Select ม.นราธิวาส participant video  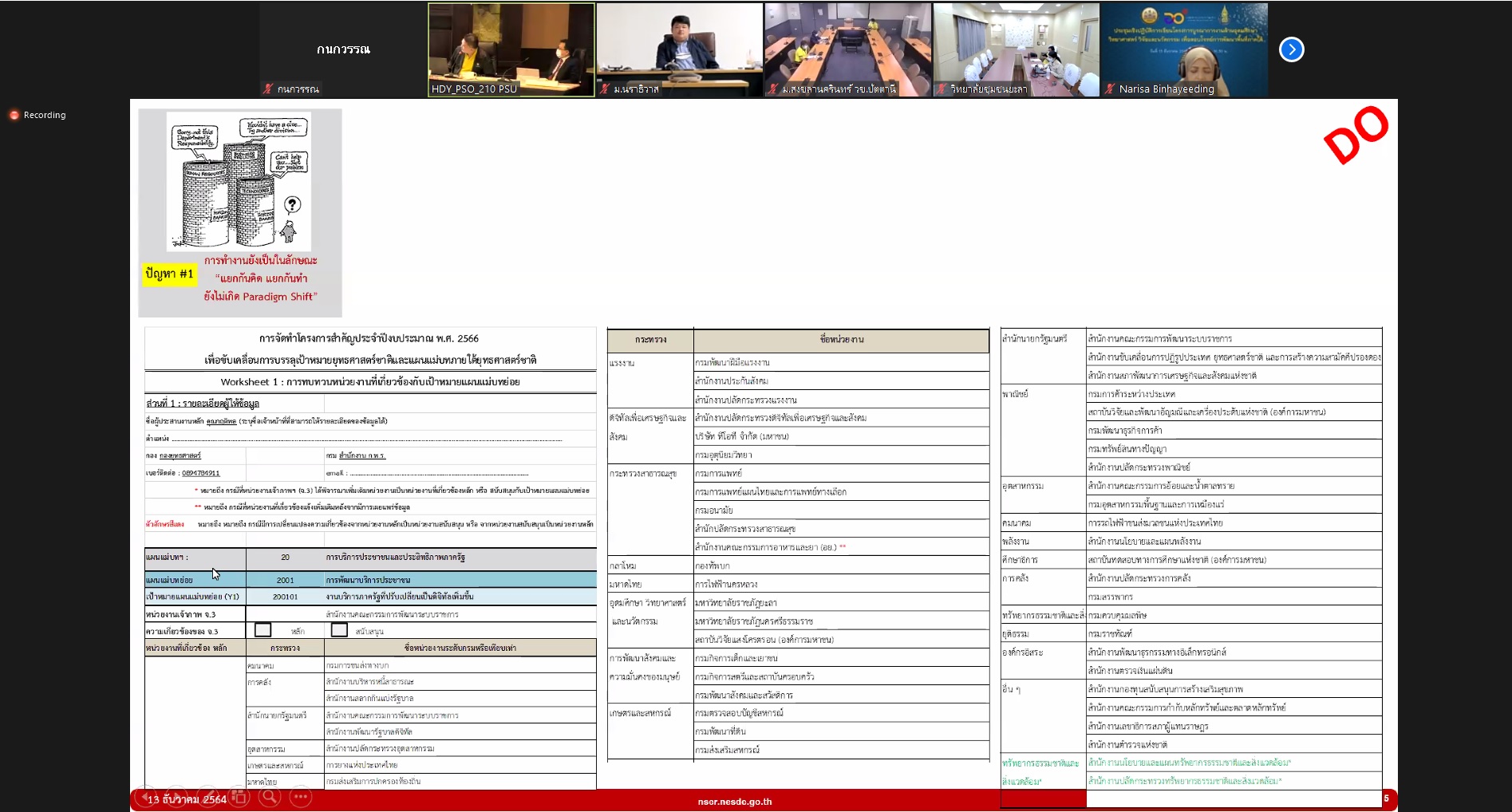coord(679,49)
